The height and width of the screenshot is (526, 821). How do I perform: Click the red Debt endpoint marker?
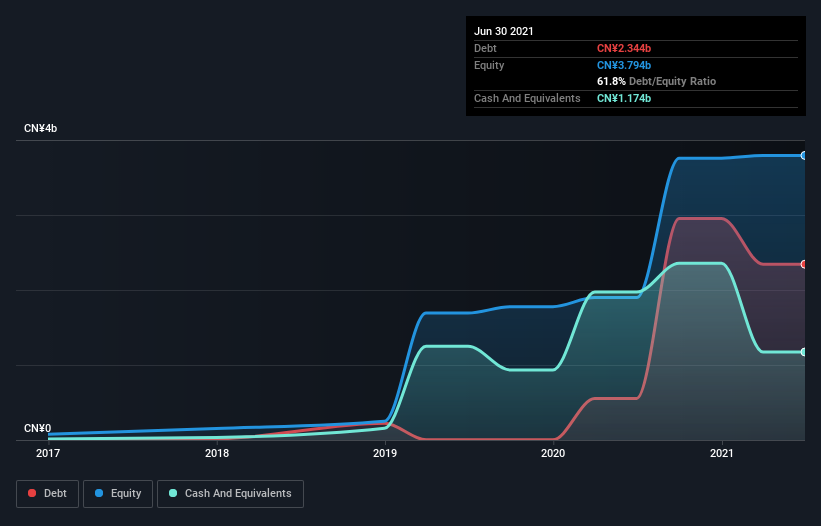[804, 264]
